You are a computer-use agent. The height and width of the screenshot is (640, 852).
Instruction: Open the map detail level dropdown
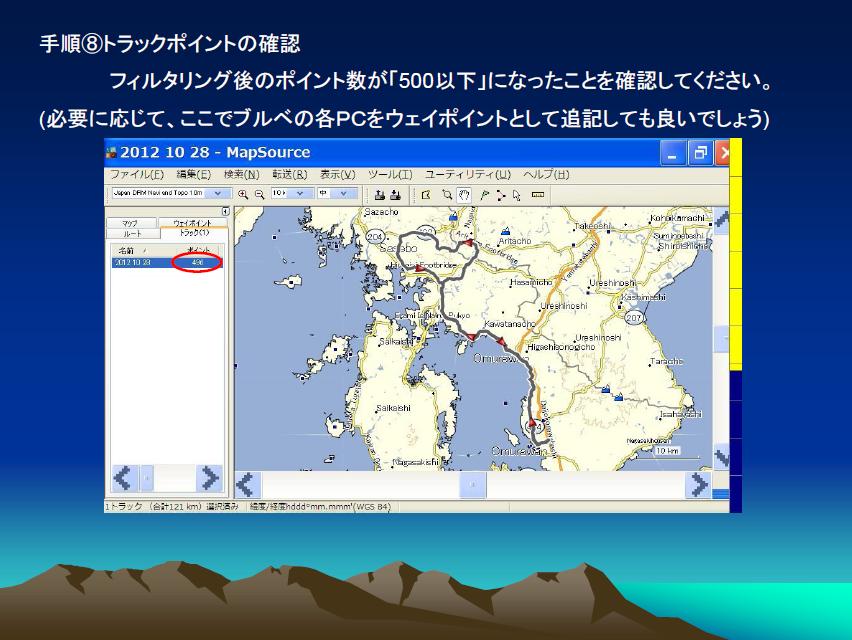click(x=344, y=193)
